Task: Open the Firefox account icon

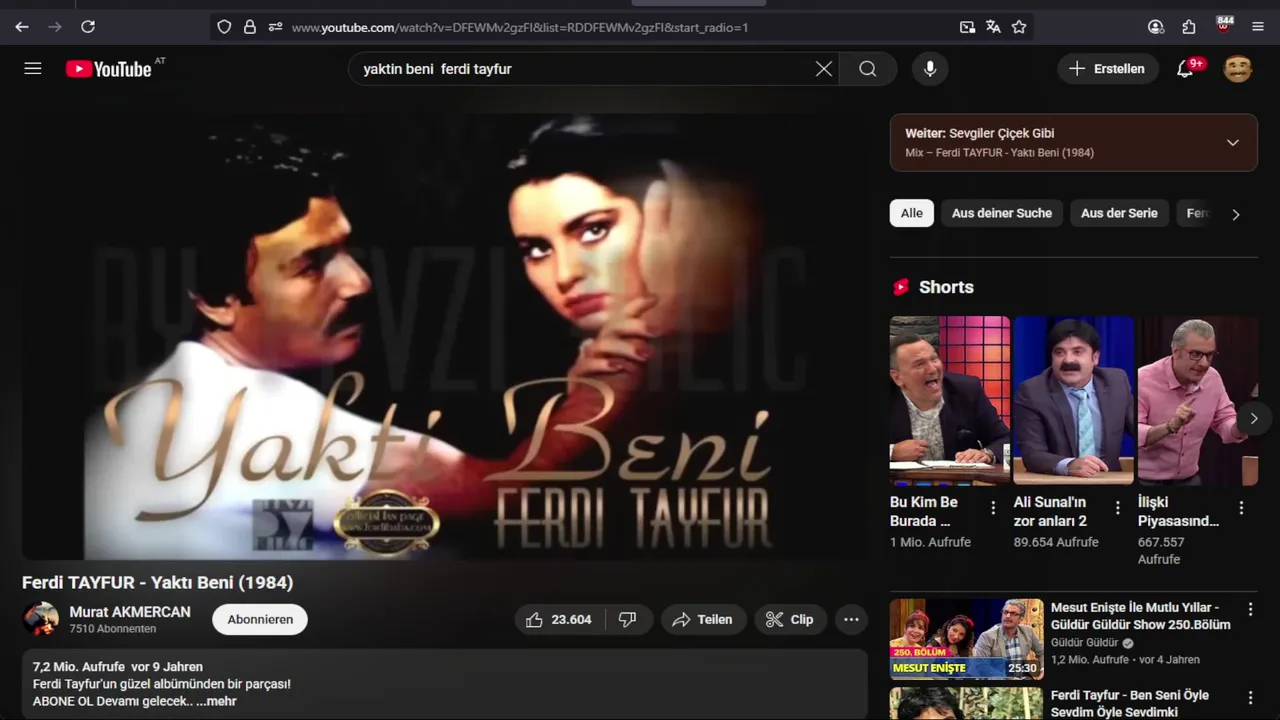Action: [x=1156, y=27]
